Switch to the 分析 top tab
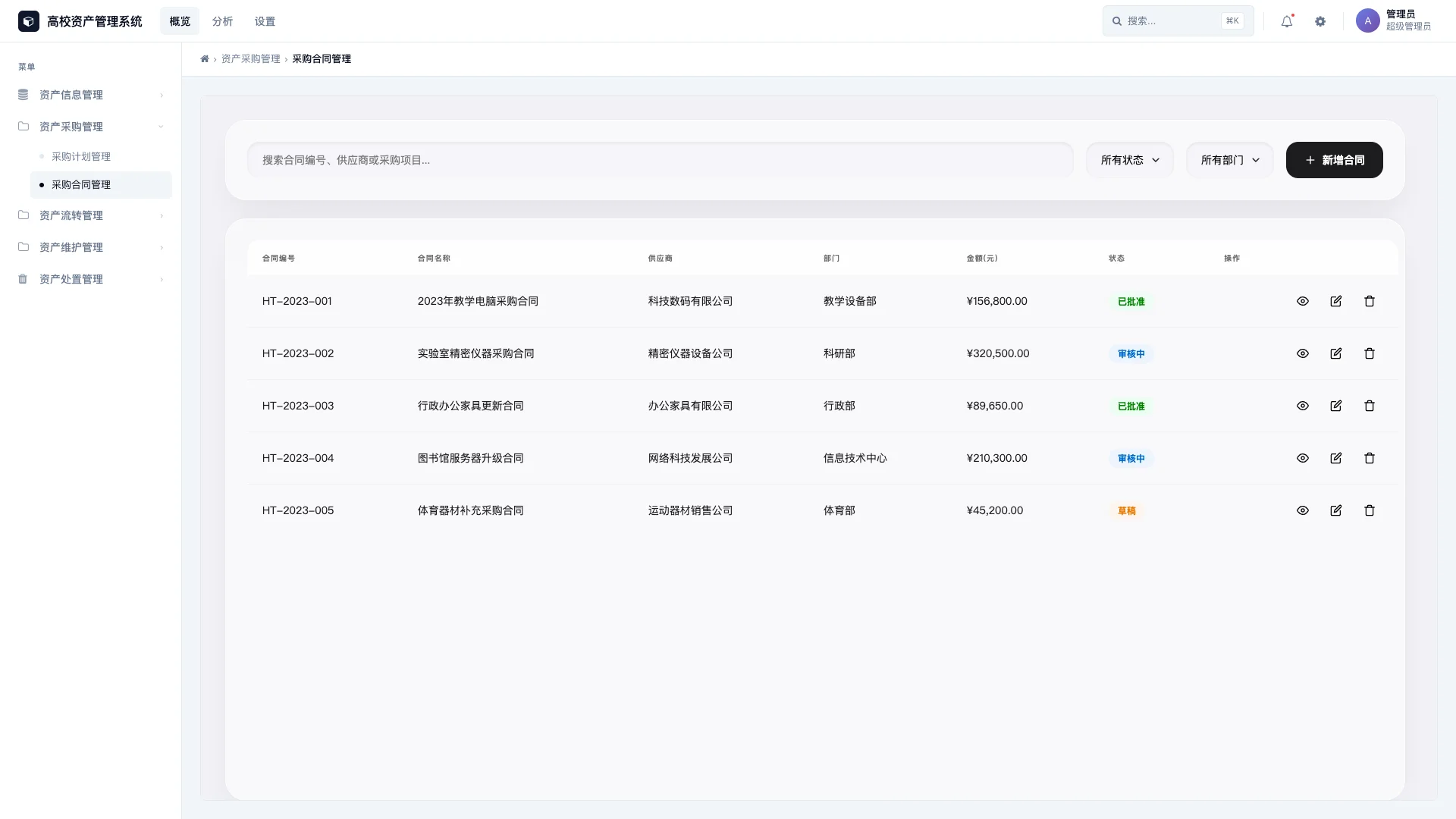1456x819 pixels. pyautogui.click(x=222, y=21)
